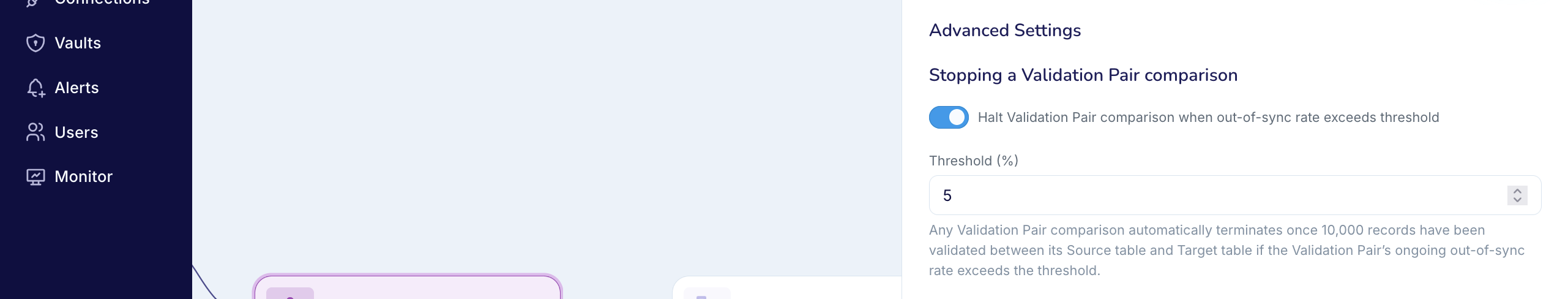Open the Users page

point(76,132)
